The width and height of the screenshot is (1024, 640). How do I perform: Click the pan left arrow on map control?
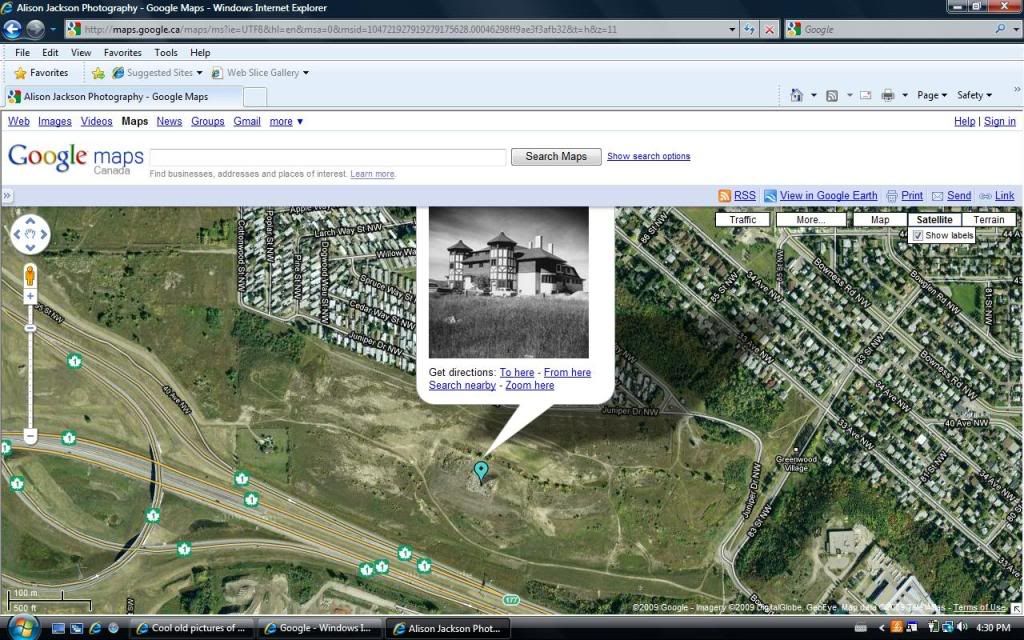click(x=17, y=234)
